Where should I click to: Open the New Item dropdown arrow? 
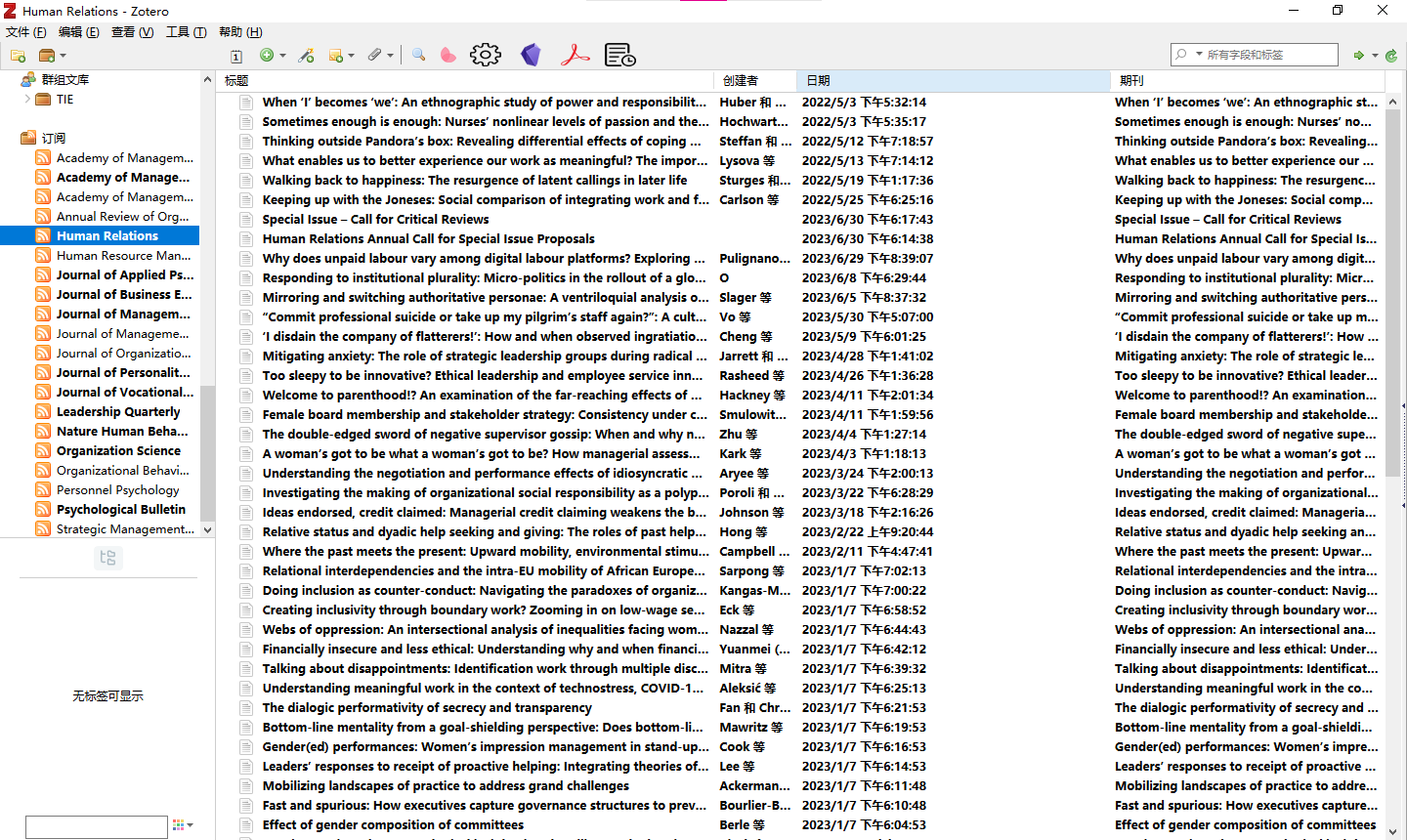pyautogui.click(x=282, y=56)
